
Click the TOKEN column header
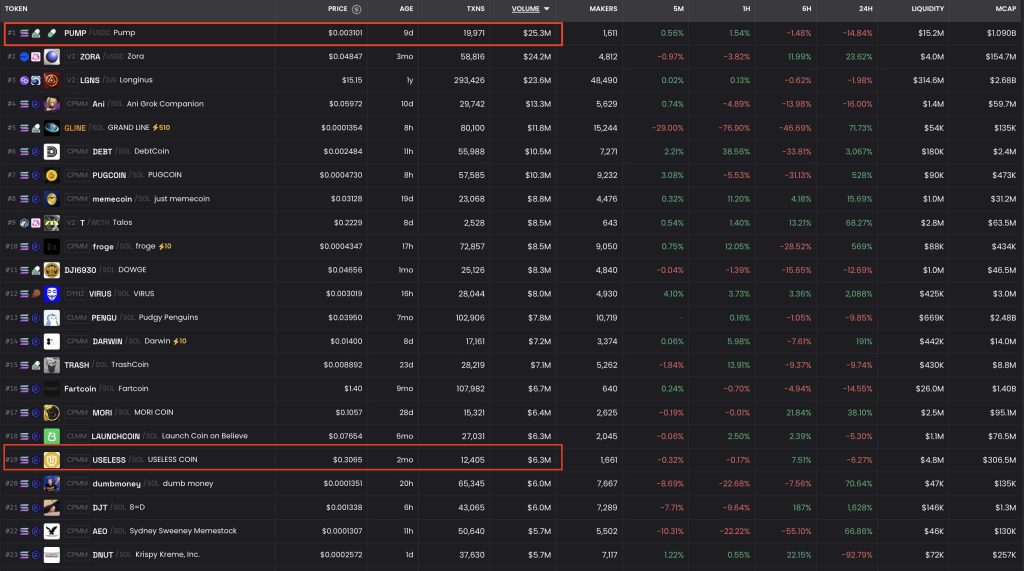click(x=16, y=9)
